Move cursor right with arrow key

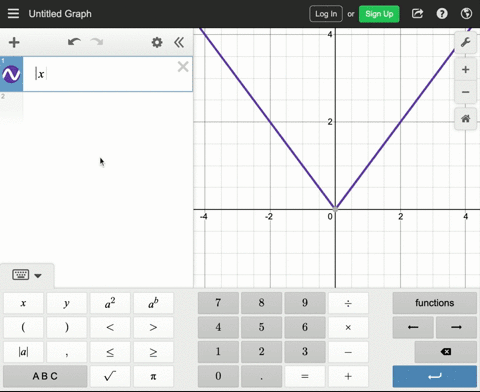point(456,327)
